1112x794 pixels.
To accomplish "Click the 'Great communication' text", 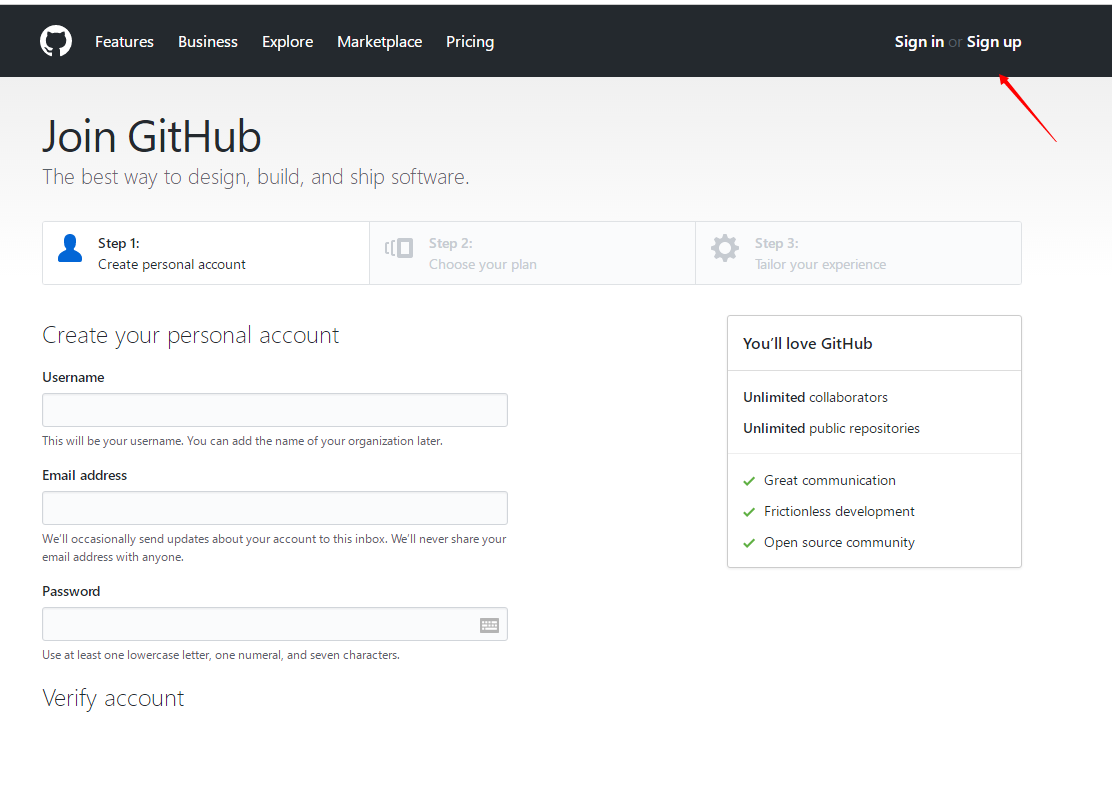I will pos(830,481).
